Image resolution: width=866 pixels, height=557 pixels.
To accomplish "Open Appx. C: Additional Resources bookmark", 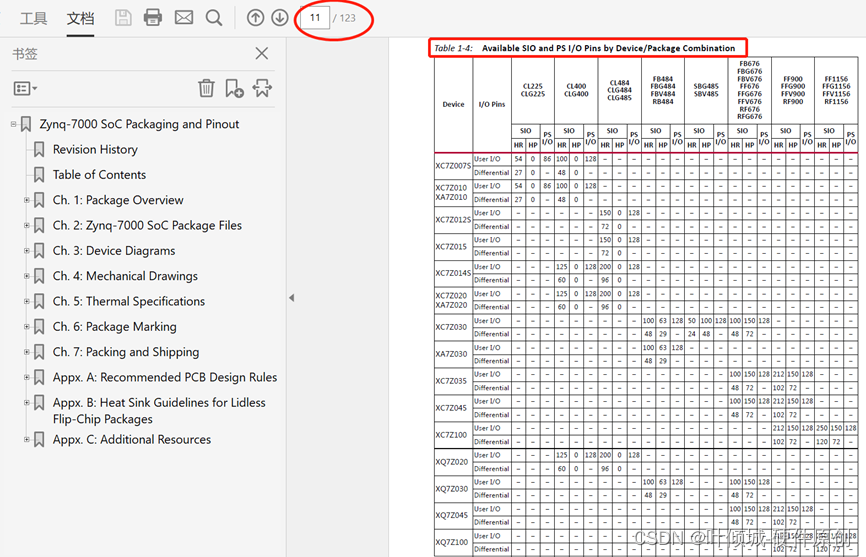I will click(x=132, y=440).
